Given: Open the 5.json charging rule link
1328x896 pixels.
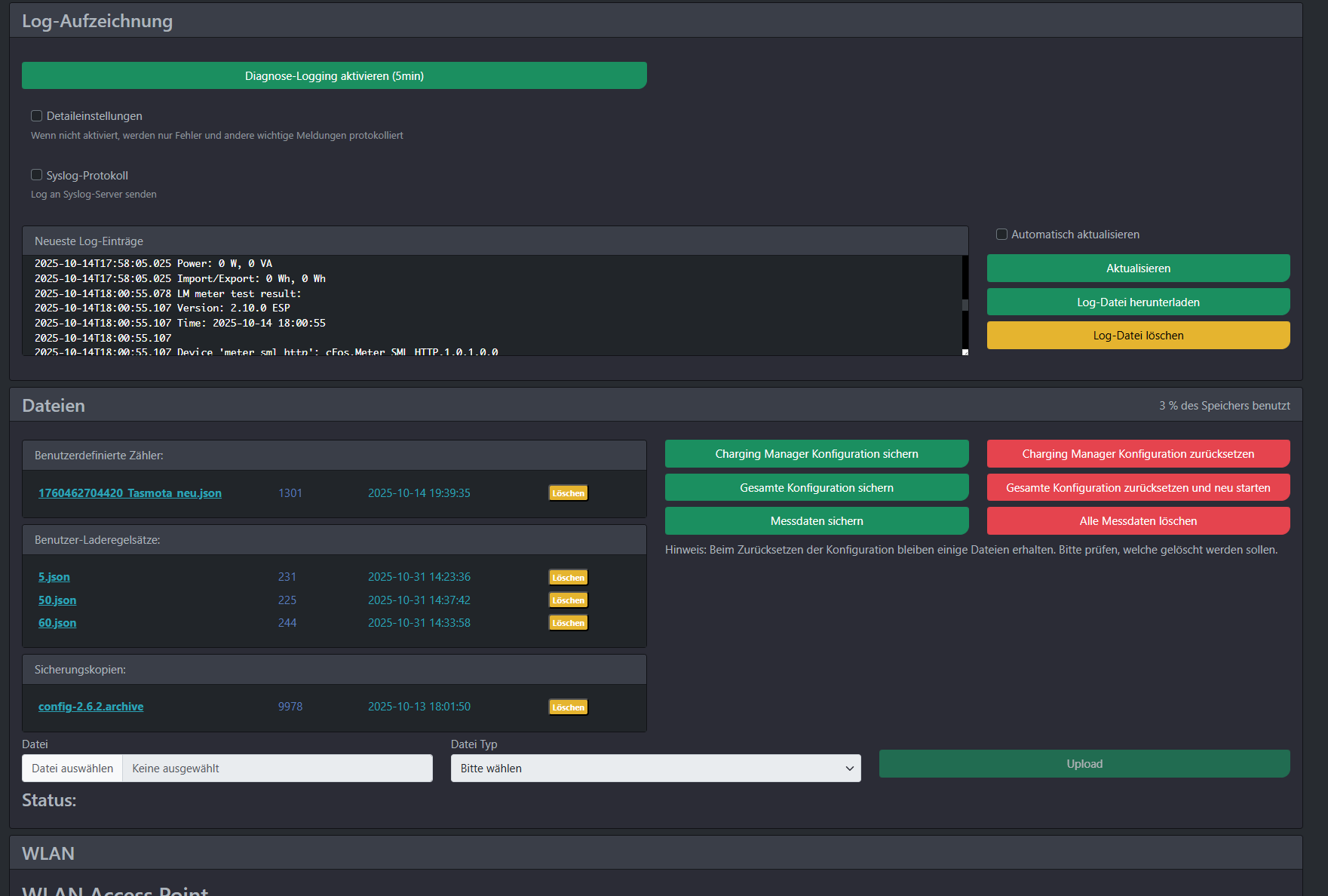Looking at the screenshot, I should pos(54,577).
